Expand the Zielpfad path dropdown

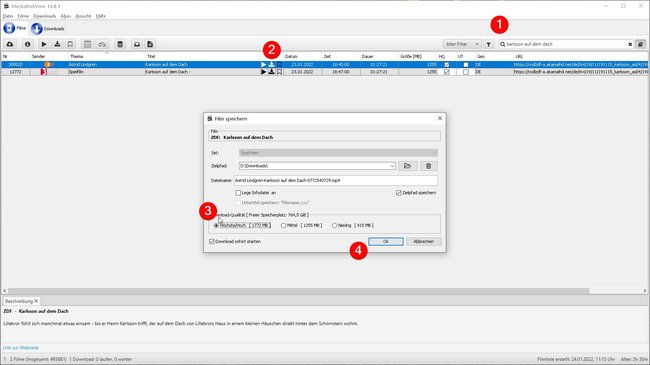click(392, 166)
